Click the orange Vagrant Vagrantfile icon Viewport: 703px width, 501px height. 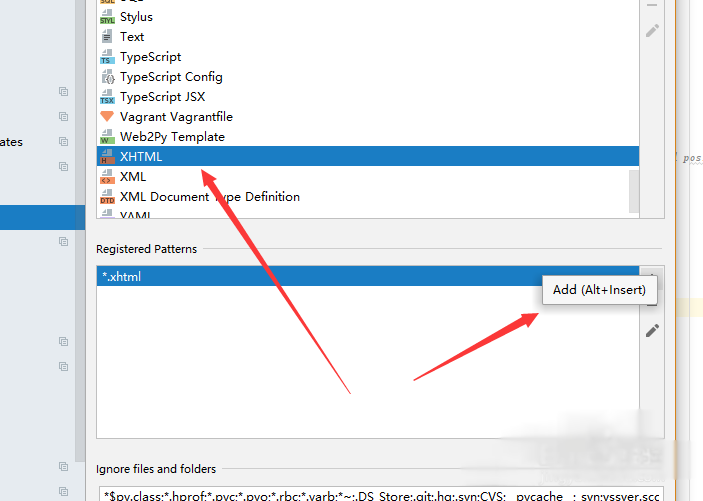tap(107, 117)
